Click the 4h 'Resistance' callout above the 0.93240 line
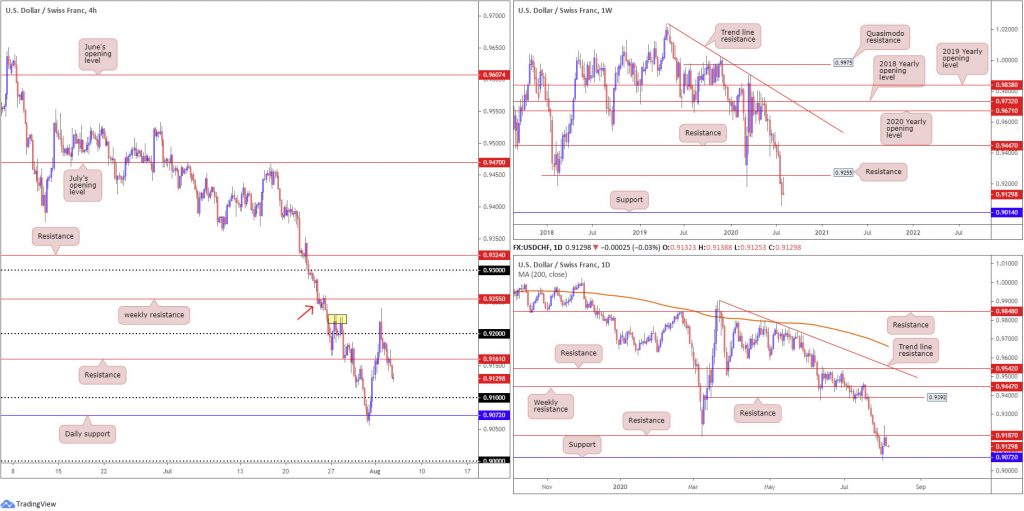 56,235
